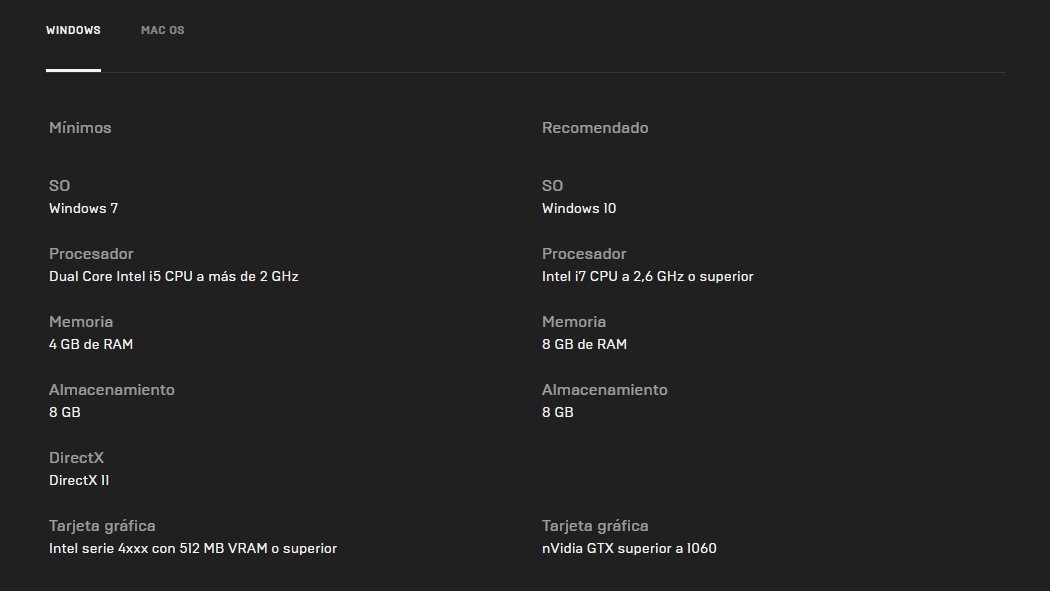Switch to the Windows tab
Viewport: 1050px width, 591px height.
(73, 31)
